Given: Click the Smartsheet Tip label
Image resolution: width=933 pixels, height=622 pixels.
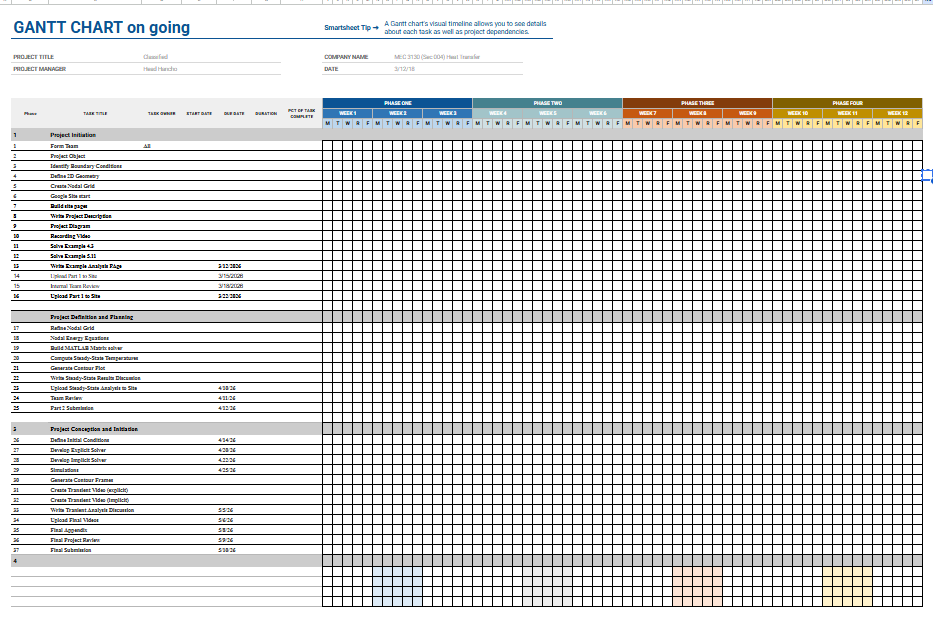Looking at the screenshot, I should click(x=352, y=27).
